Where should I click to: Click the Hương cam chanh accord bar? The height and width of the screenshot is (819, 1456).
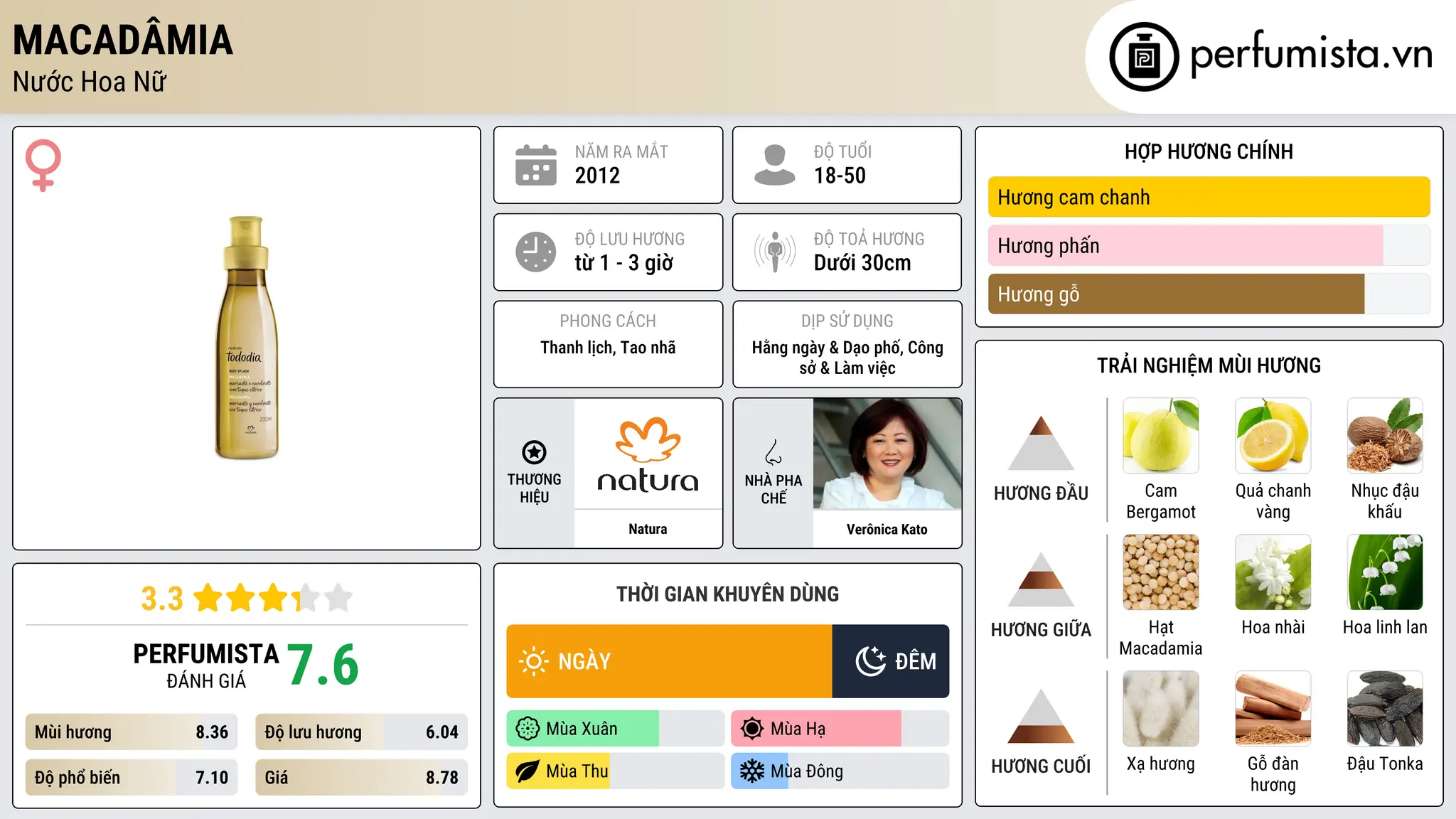click(x=1209, y=197)
